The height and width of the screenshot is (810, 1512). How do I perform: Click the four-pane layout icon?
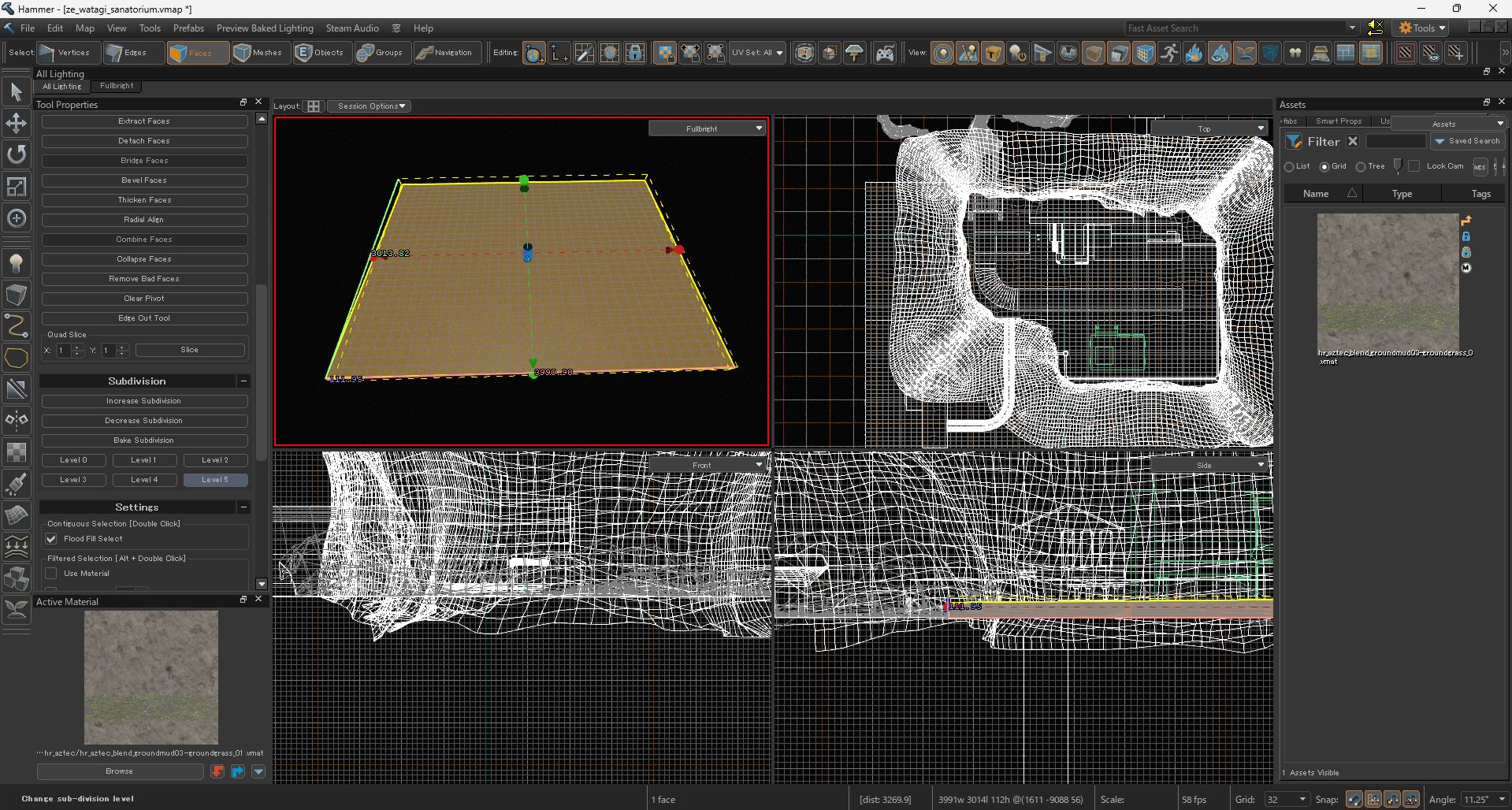point(314,106)
